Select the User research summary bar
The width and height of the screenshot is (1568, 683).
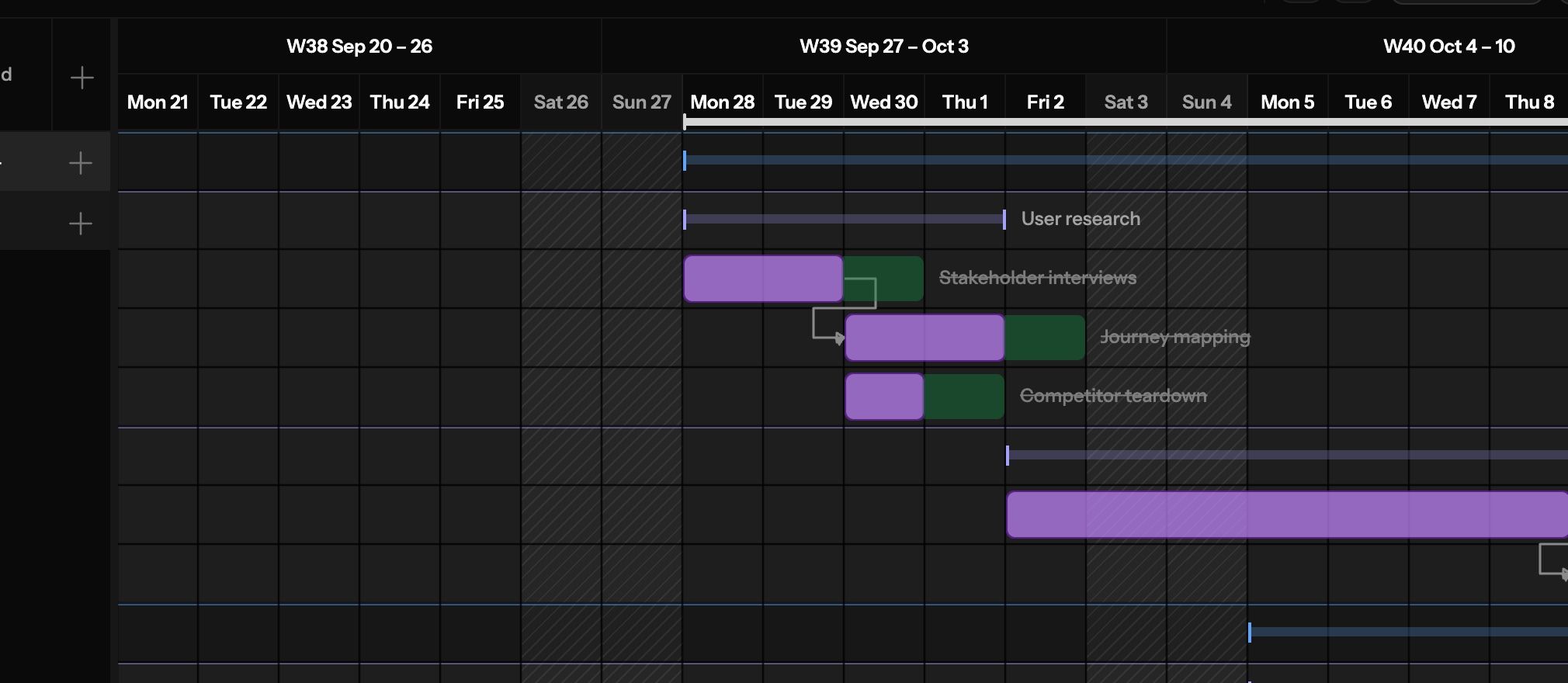click(845, 220)
